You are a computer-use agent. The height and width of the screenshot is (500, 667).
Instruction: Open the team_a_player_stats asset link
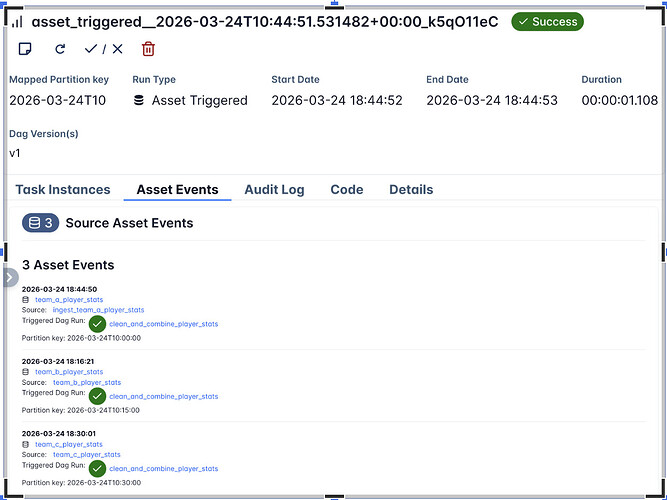point(69,300)
